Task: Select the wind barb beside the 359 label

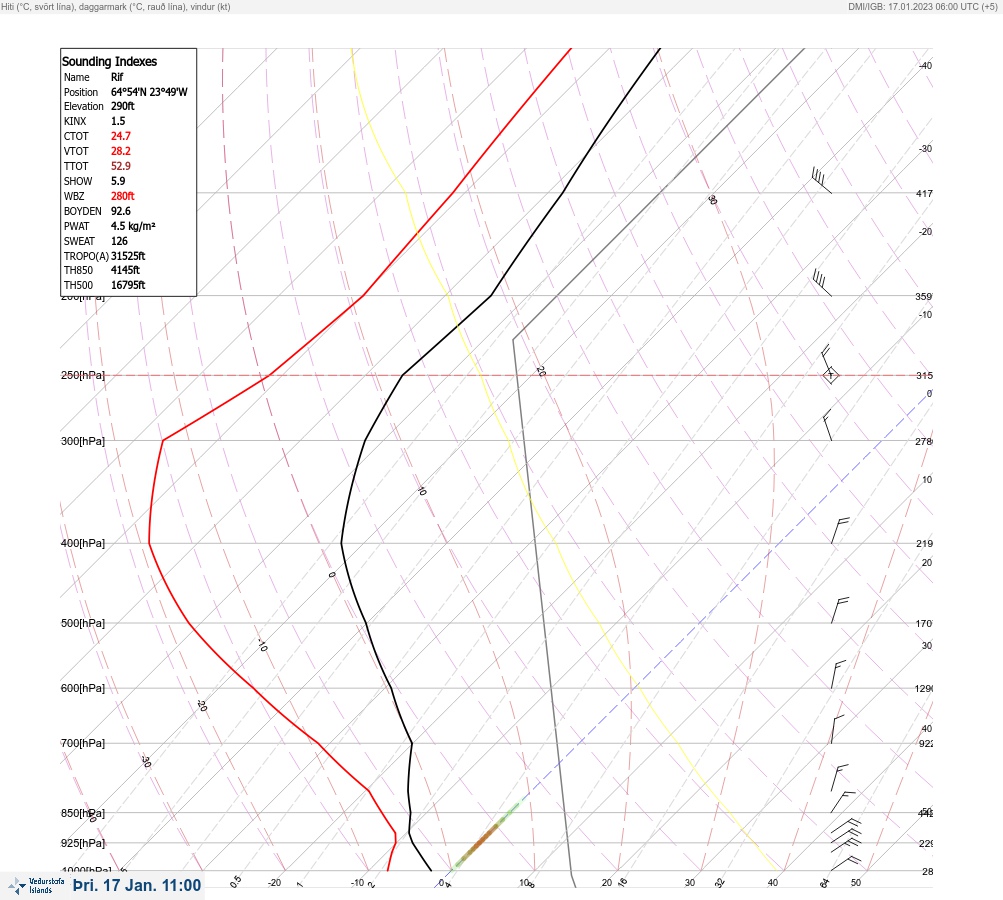Action: [822, 283]
